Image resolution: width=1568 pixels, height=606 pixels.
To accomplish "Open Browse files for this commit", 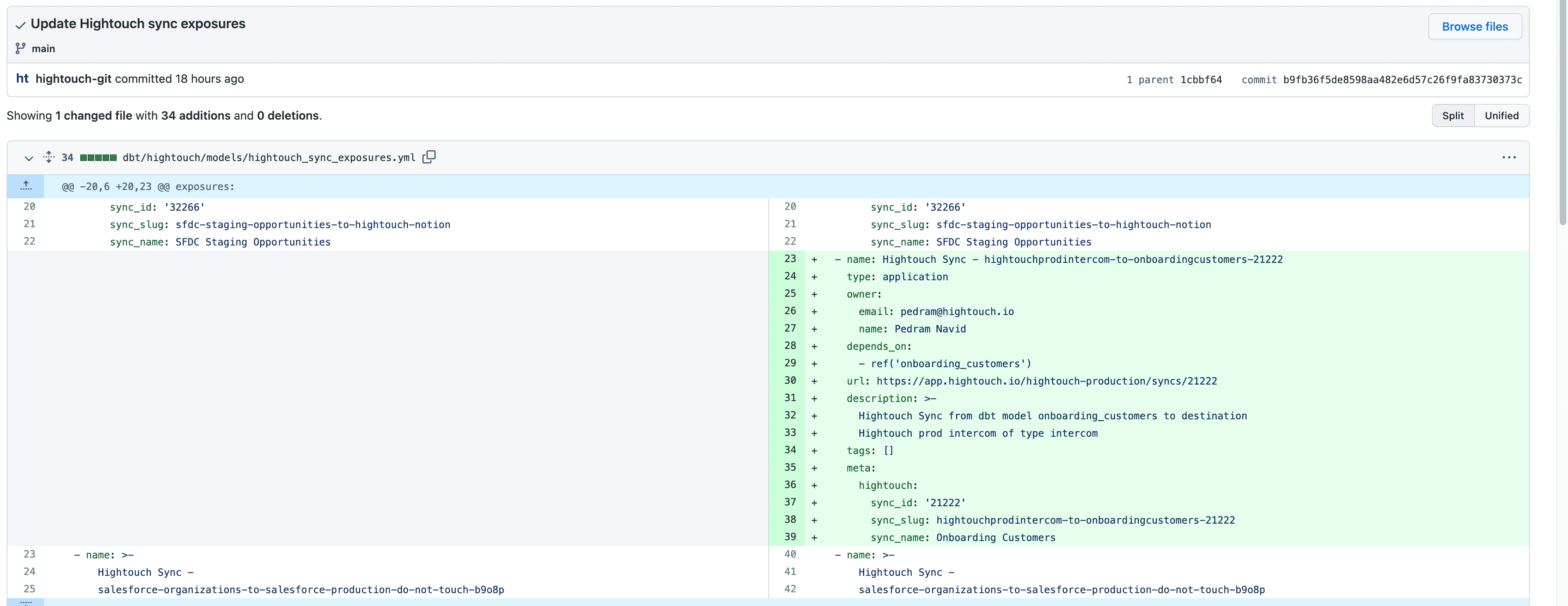I will [x=1474, y=26].
